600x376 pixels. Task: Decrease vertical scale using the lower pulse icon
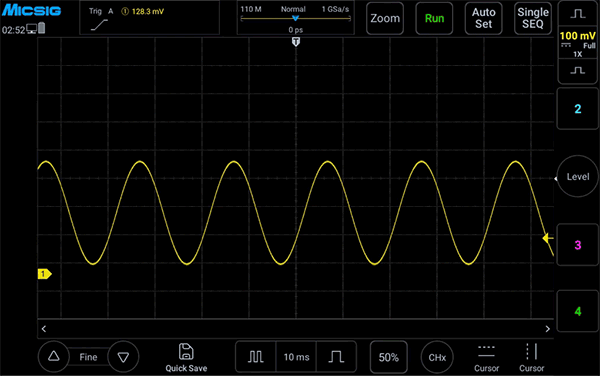[x=578, y=71]
